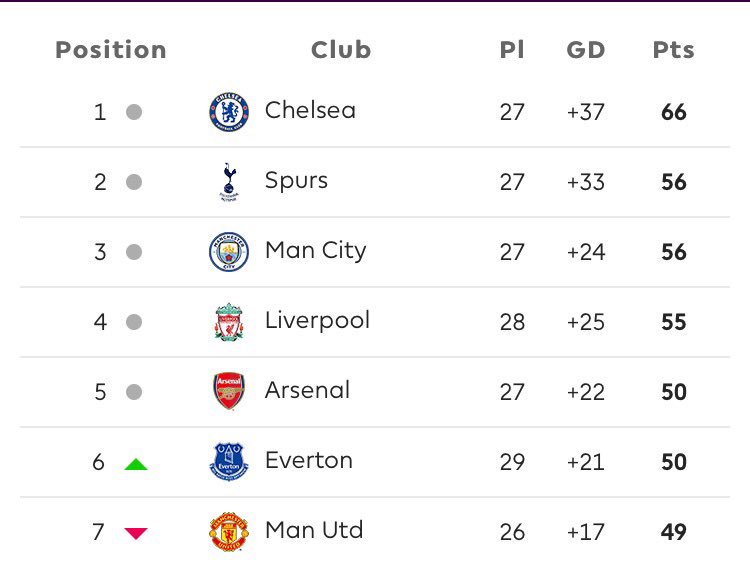Click the Liverpool club crest
The image size is (750, 563).
click(x=229, y=322)
